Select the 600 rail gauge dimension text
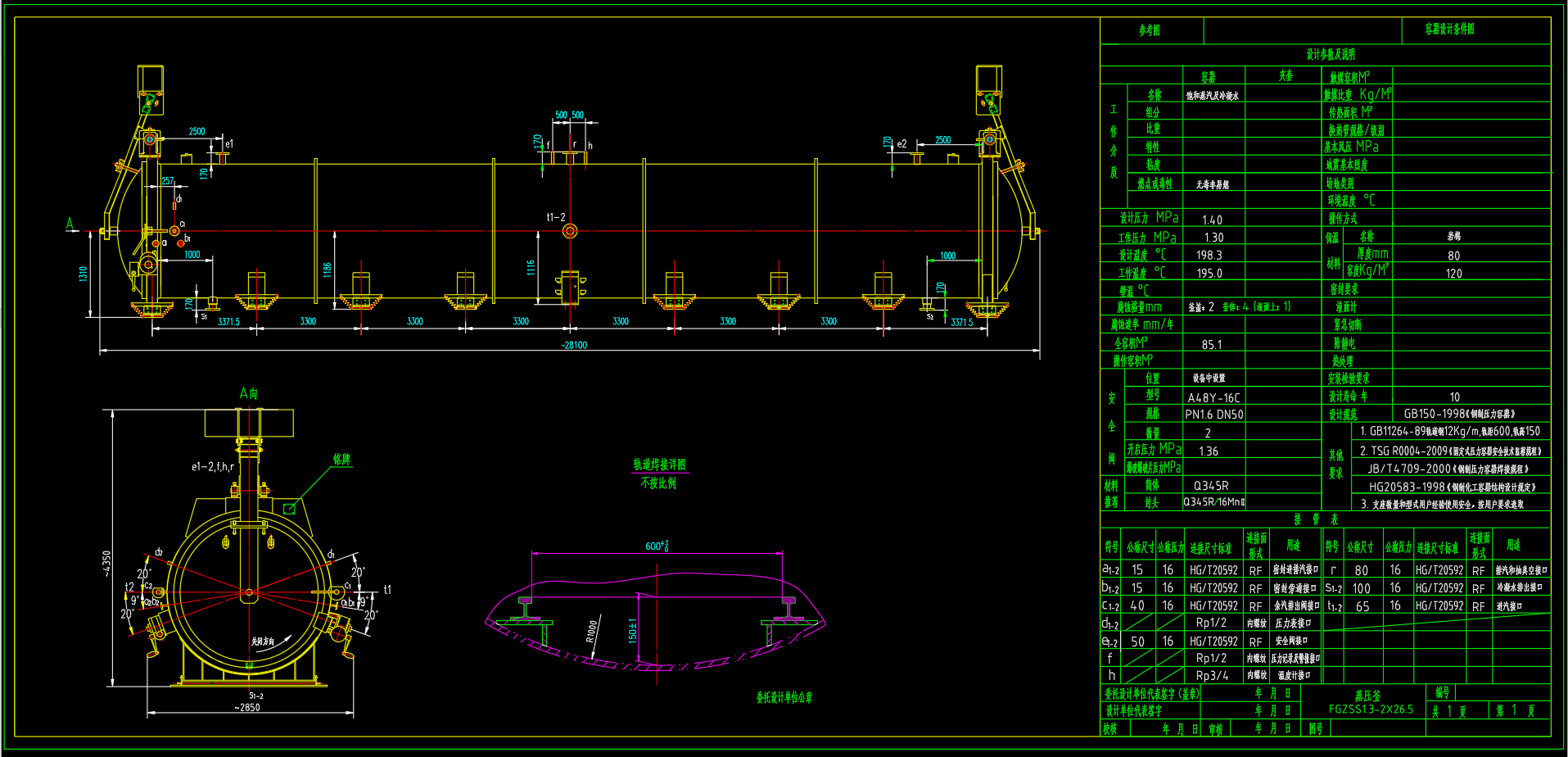 657,546
